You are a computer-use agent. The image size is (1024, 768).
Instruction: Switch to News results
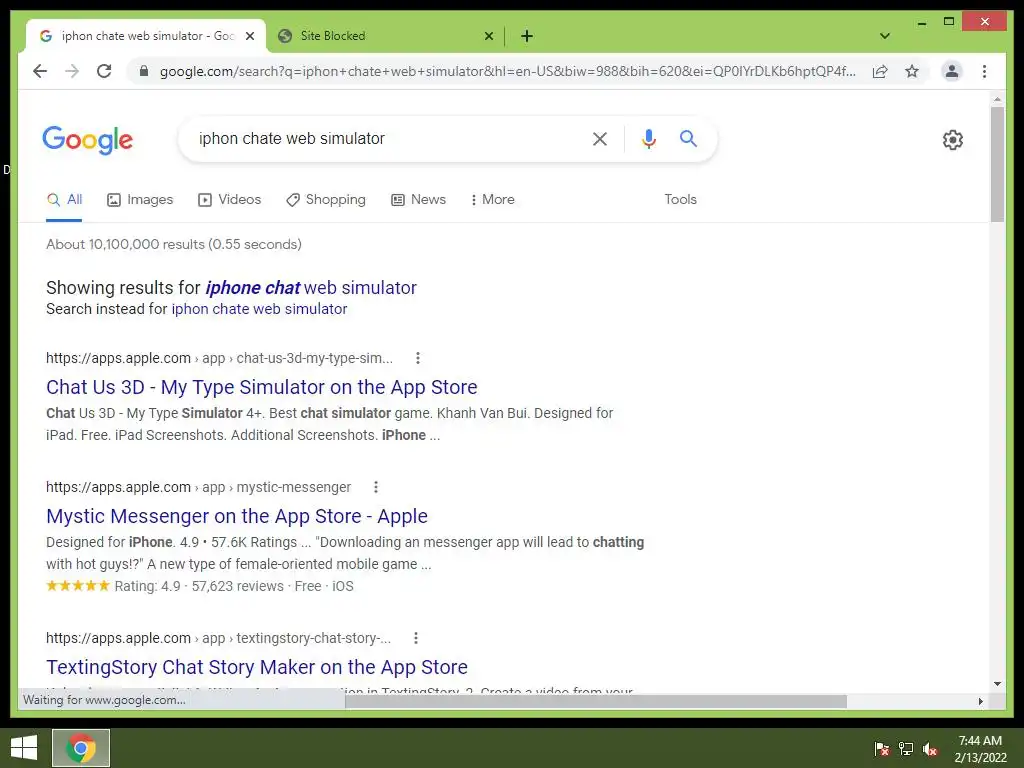(419, 200)
